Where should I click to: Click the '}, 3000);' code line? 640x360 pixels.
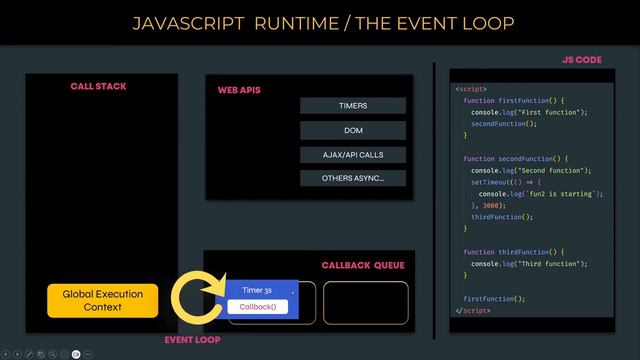pos(489,206)
